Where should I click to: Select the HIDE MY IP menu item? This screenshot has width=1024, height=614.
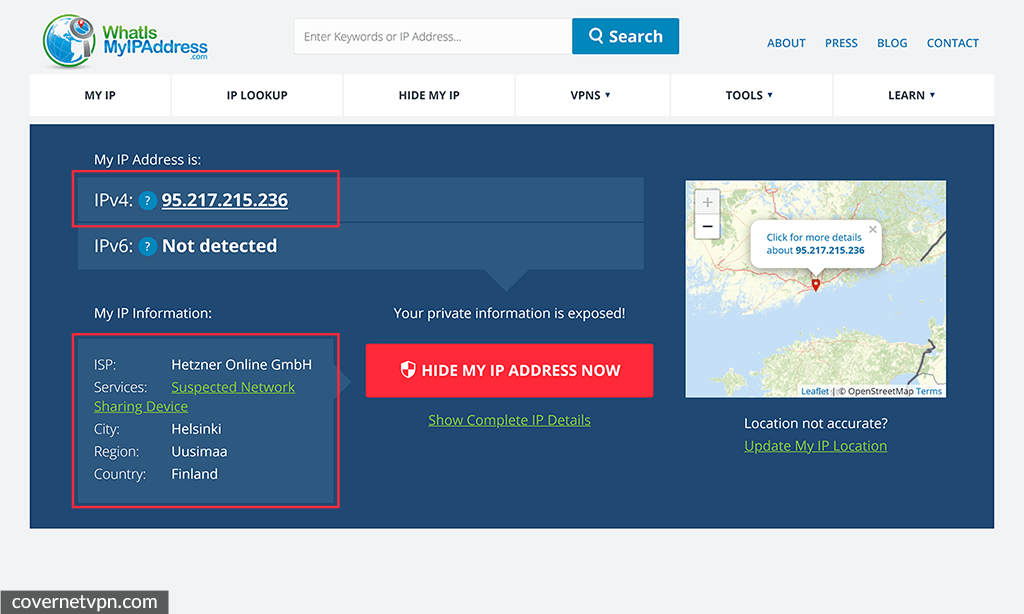(x=429, y=95)
